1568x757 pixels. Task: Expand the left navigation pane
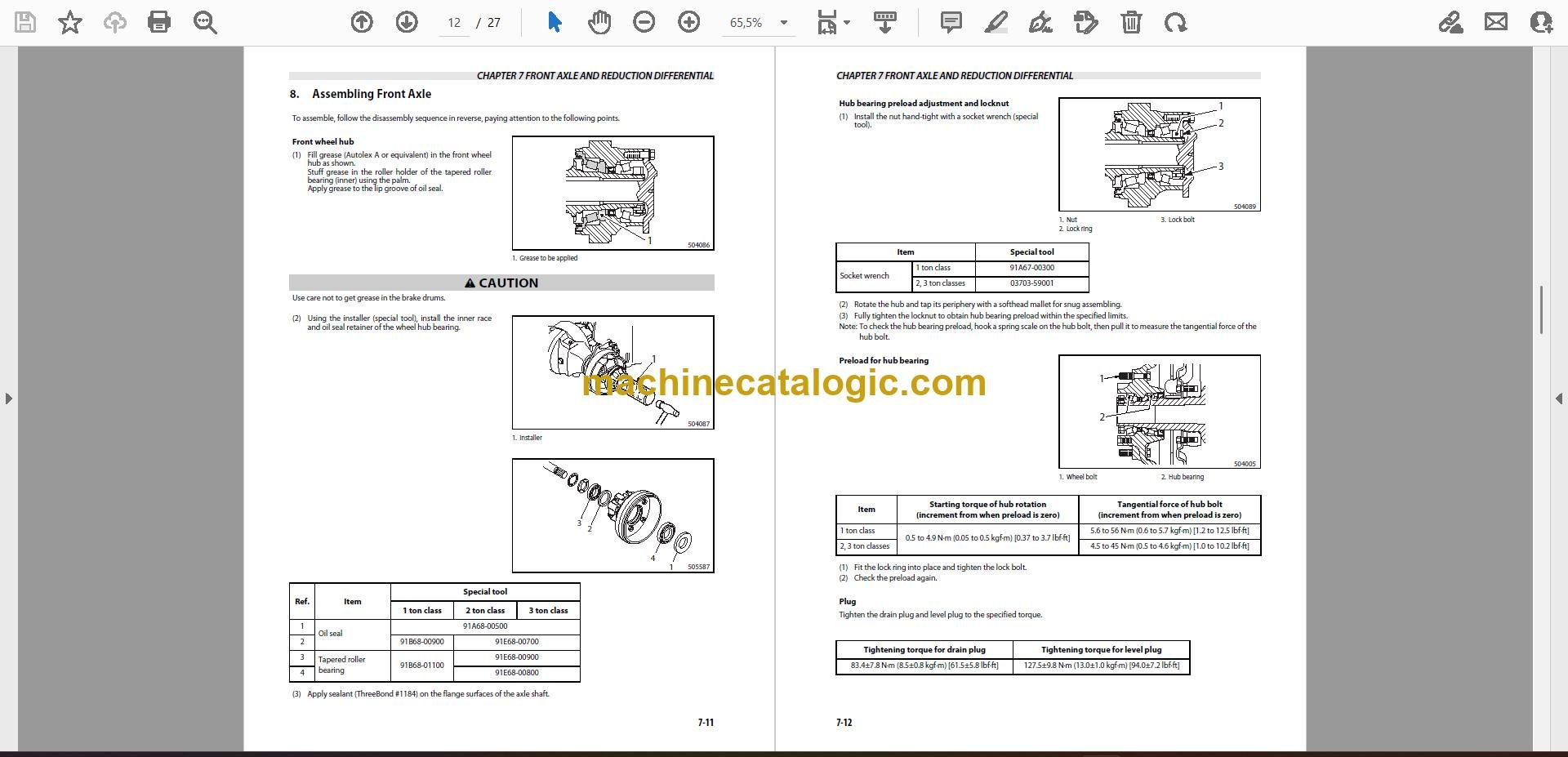(x=8, y=399)
